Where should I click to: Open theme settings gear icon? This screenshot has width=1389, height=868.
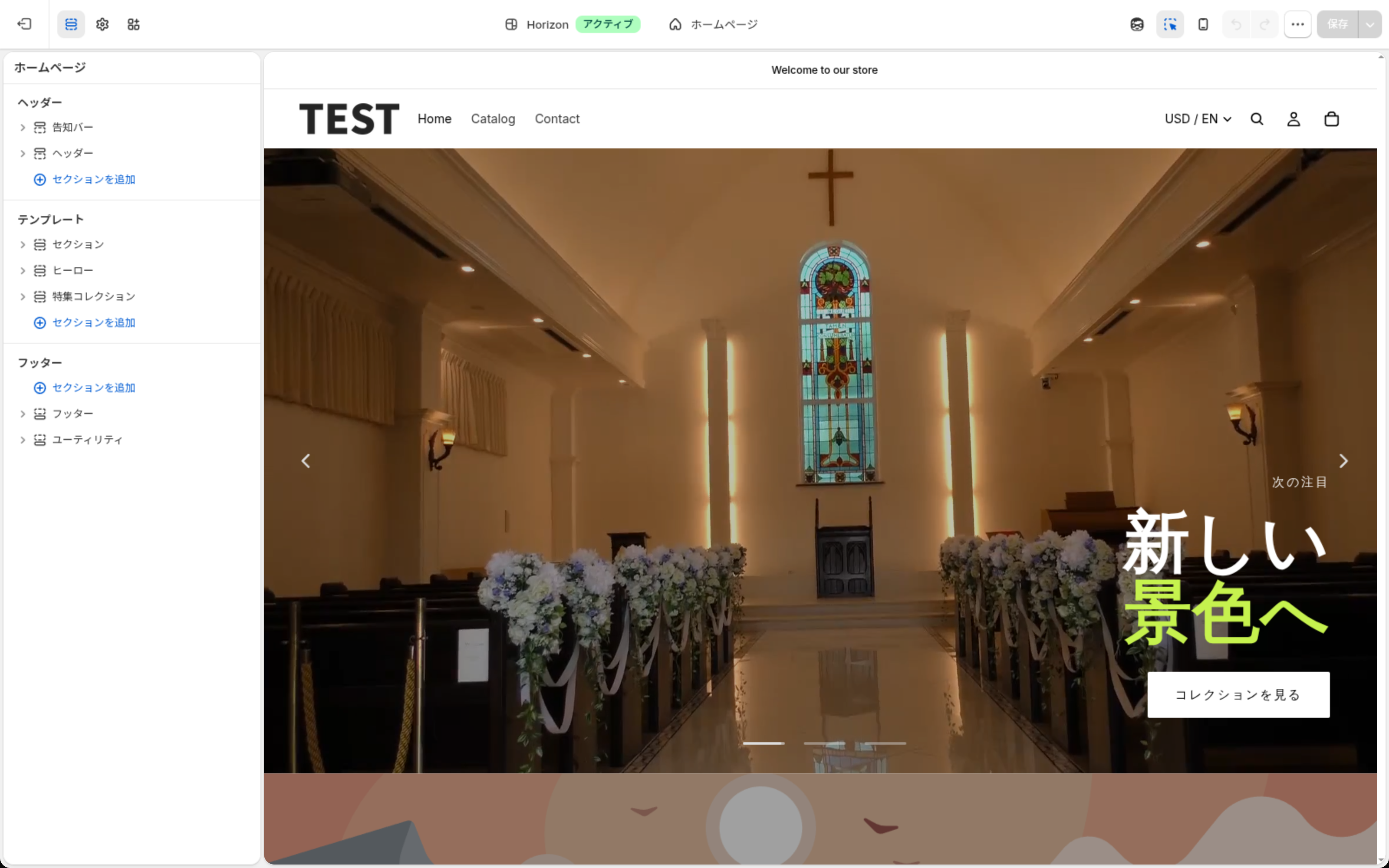pos(102,24)
